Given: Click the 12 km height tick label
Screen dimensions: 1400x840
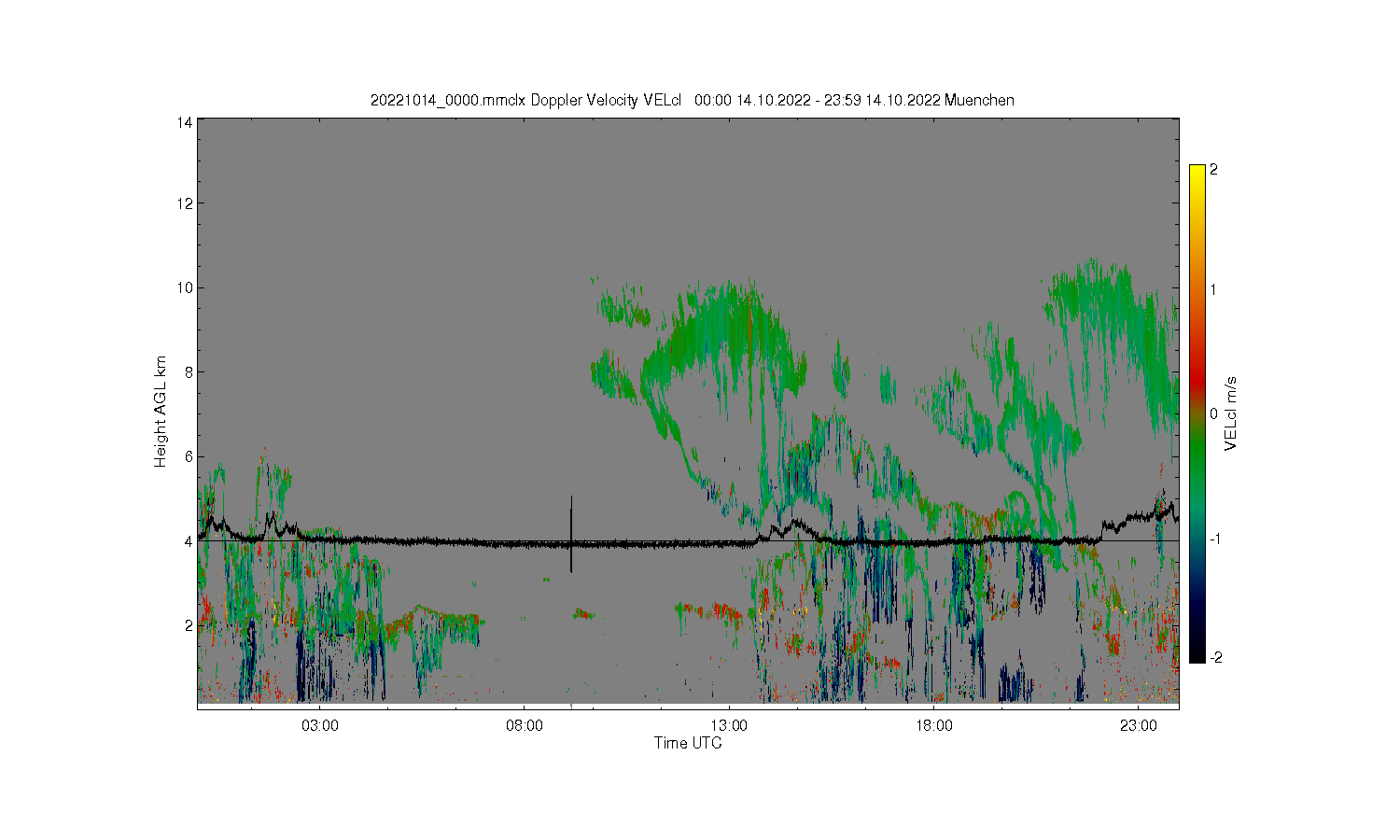Looking at the screenshot, I should pyautogui.click(x=185, y=203).
